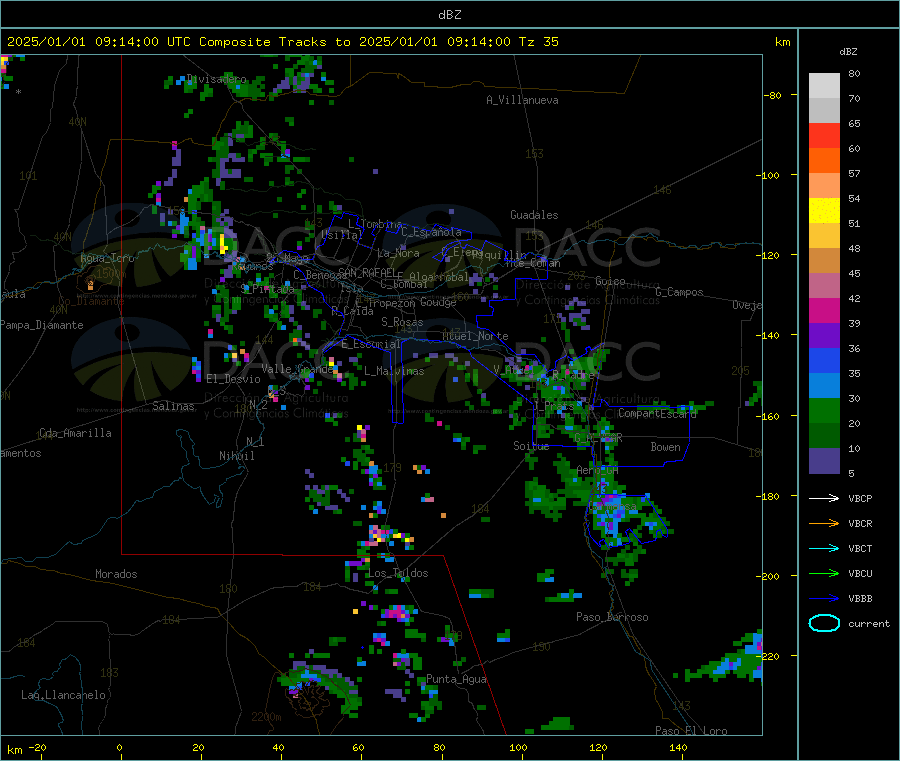The image size is (900, 761).
Task: Click the Pampa_Diamante map label
Action: 42,325
